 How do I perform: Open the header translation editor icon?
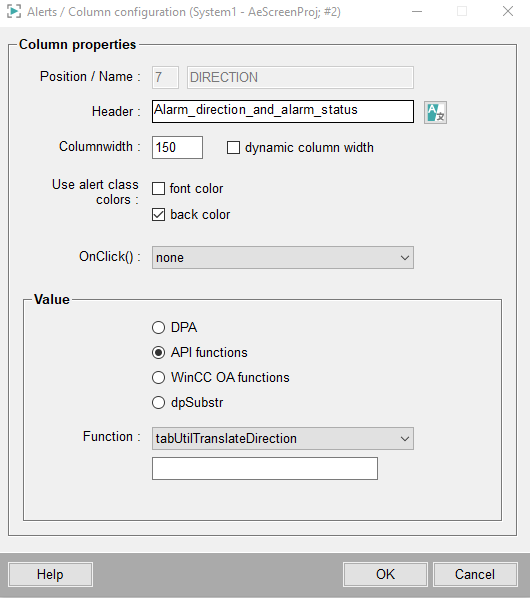click(435, 113)
